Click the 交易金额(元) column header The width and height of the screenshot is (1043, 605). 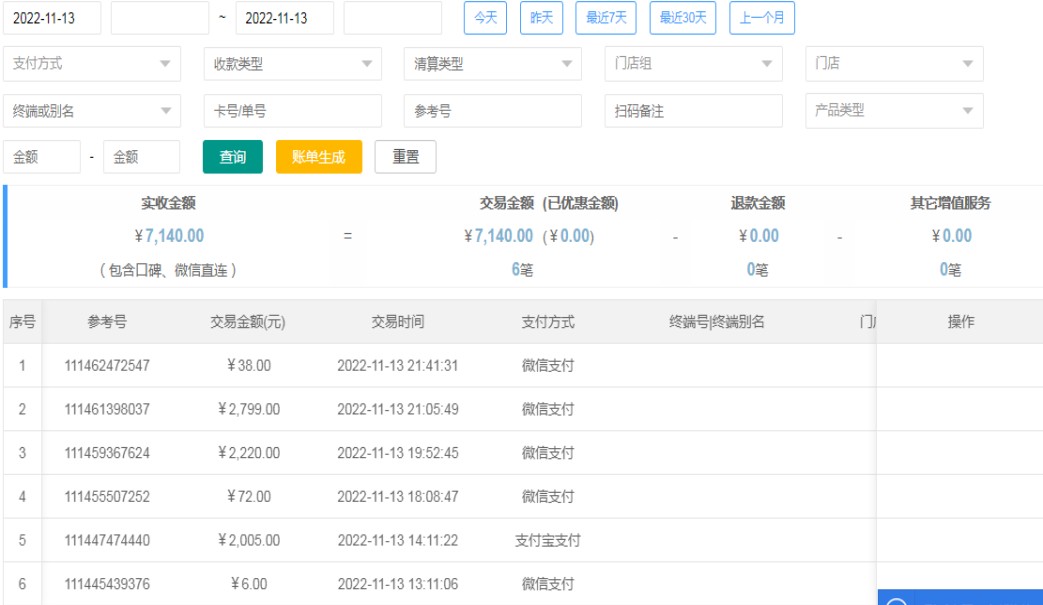[x=248, y=322]
